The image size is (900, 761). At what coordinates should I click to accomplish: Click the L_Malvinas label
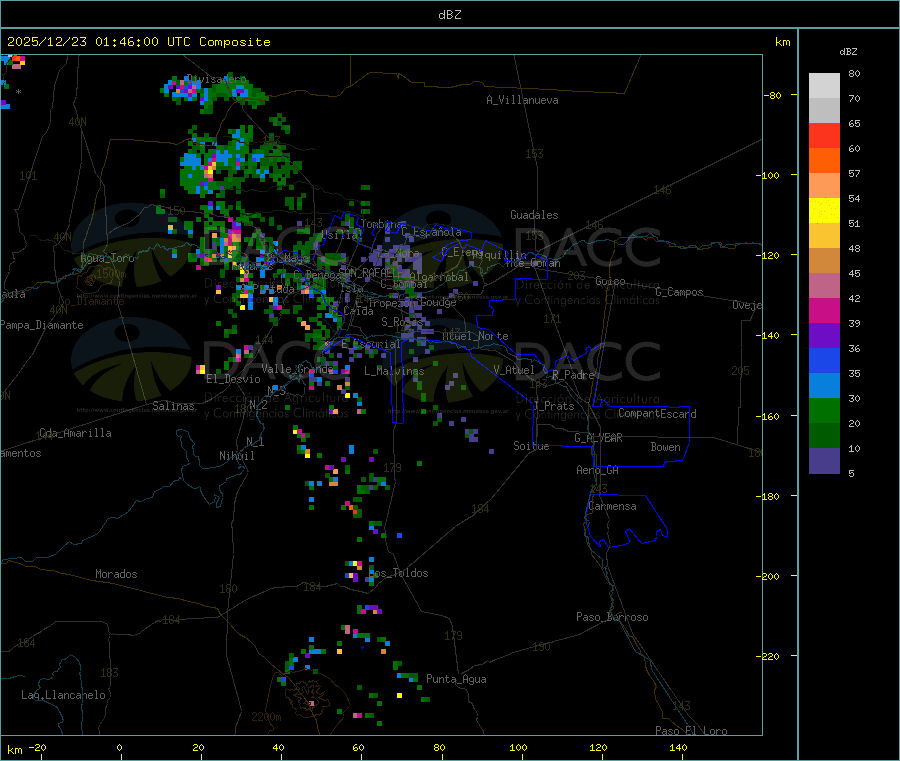394,371
